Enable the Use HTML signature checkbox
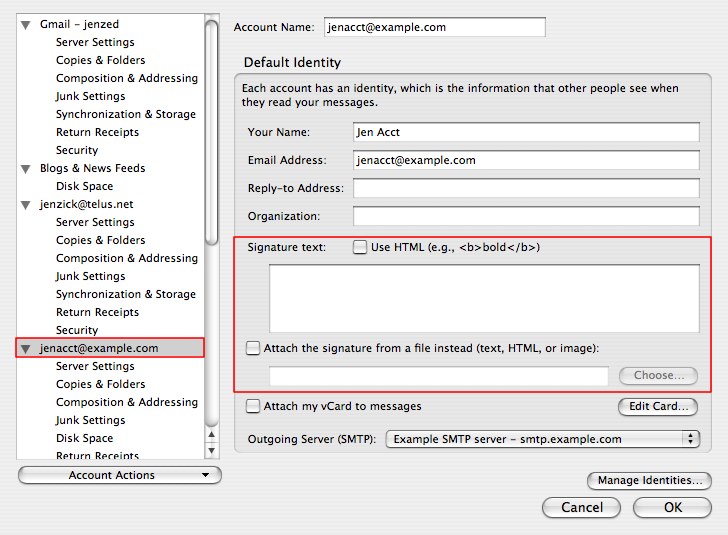The width and height of the screenshot is (728, 535). click(360, 248)
